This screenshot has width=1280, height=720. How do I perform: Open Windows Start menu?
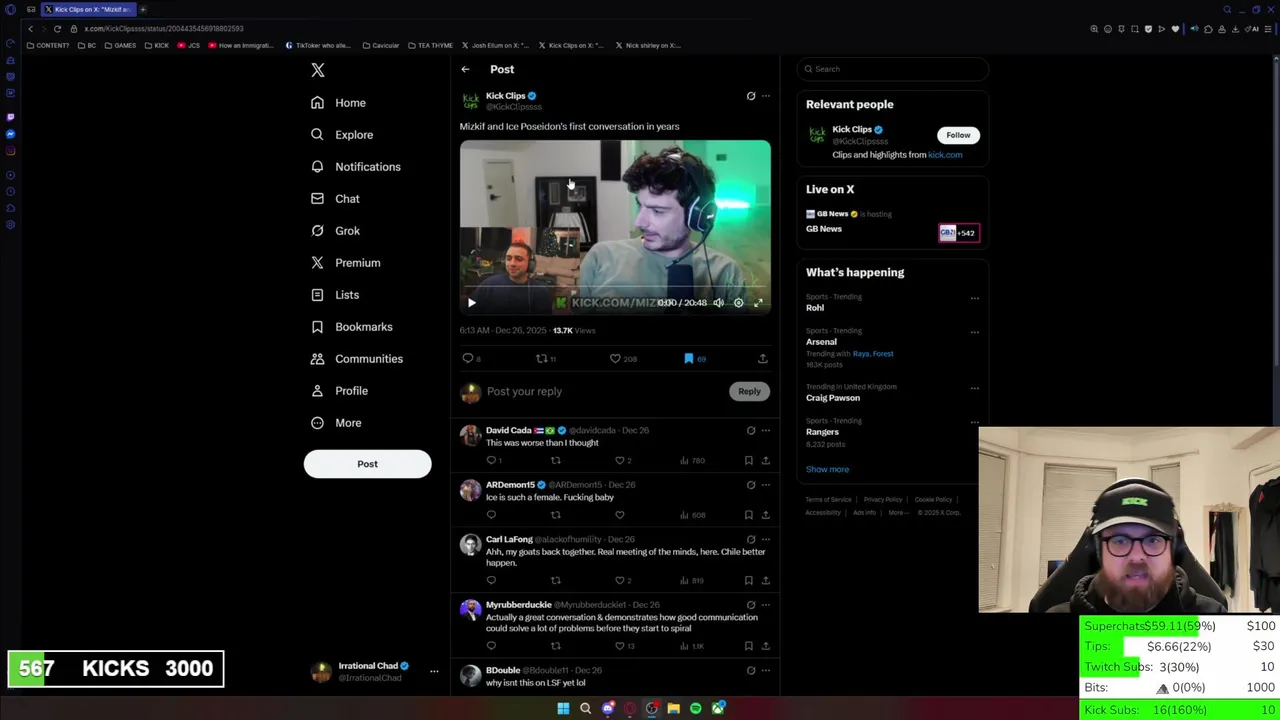point(563,708)
